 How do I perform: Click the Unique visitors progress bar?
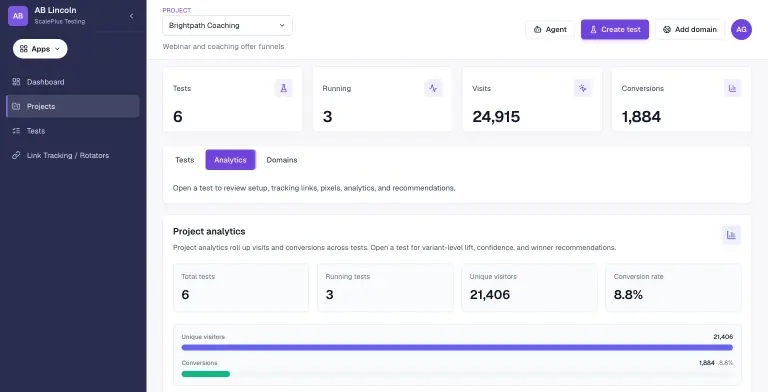[x=457, y=347]
